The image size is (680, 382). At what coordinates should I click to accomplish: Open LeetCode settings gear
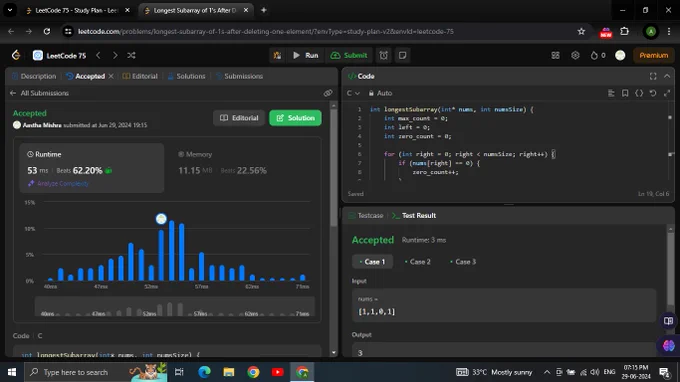click(x=575, y=55)
